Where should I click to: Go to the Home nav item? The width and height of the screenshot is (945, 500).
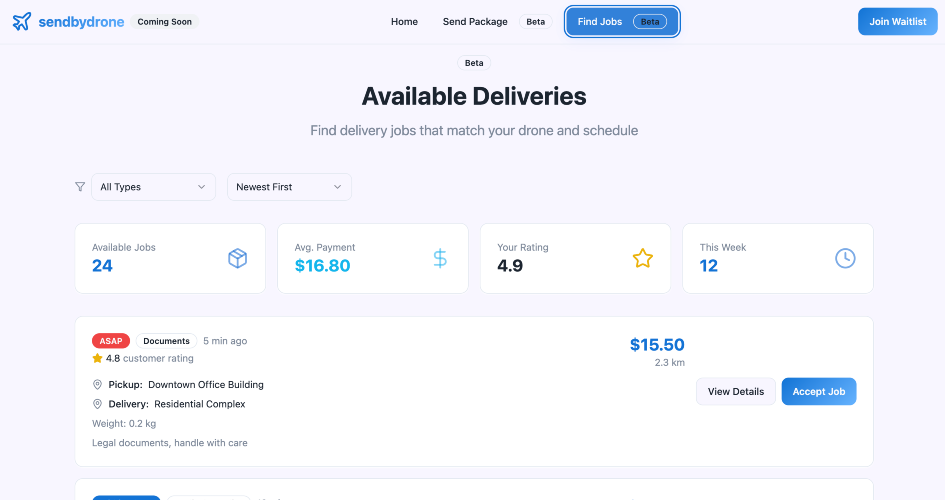point(404,22)
